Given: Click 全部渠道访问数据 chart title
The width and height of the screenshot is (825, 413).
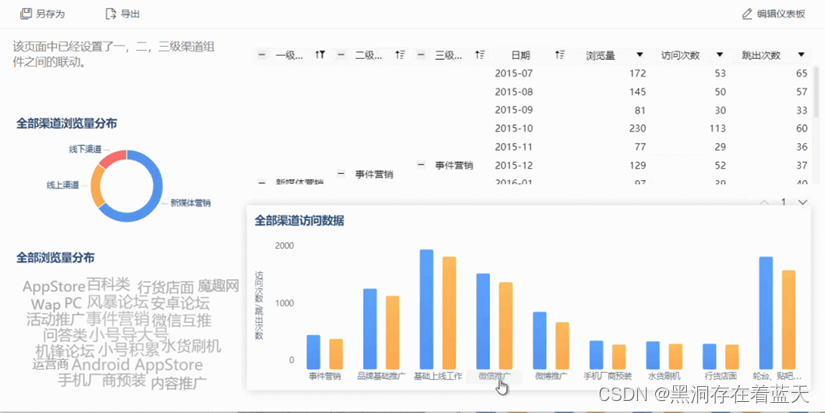Looking at the screenshot, I should pos(299,221).
